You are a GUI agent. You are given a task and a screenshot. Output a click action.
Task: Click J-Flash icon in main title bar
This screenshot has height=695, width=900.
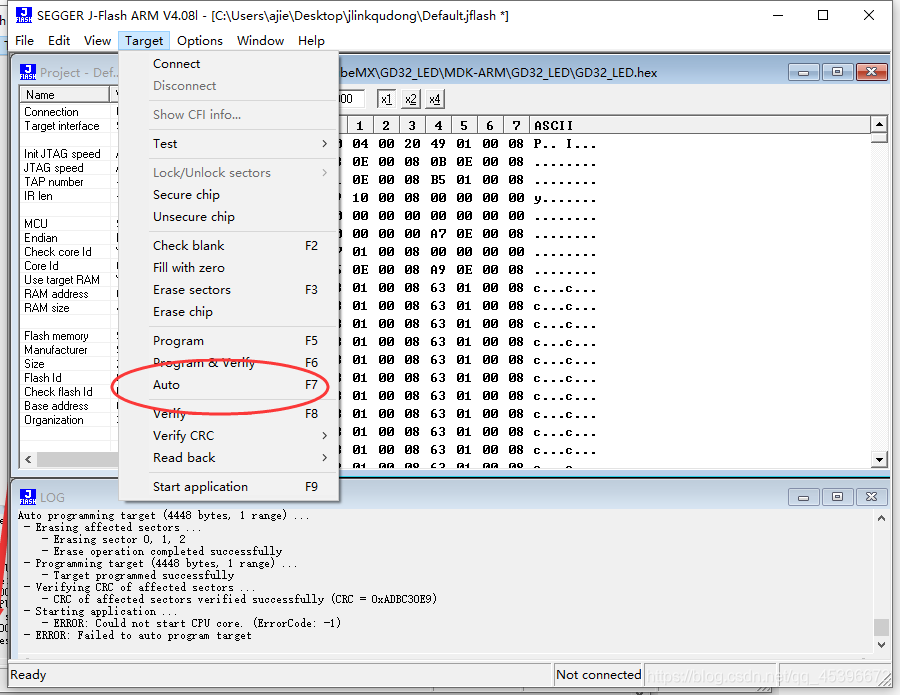point(24,15)
